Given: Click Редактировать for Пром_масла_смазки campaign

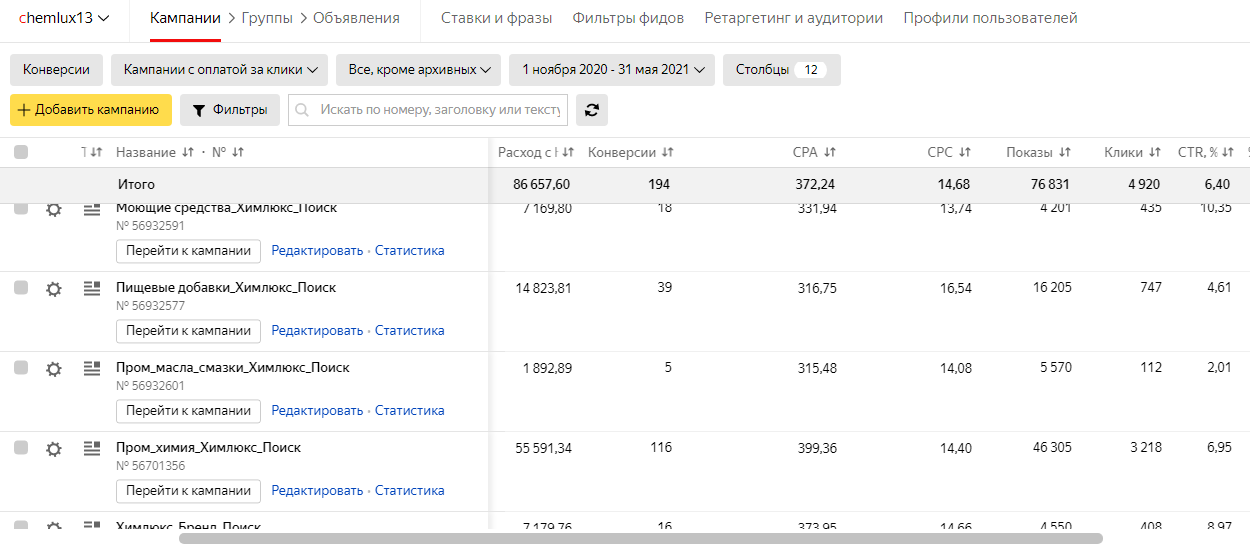Looking at the screenshot, I should click(317, 410).
